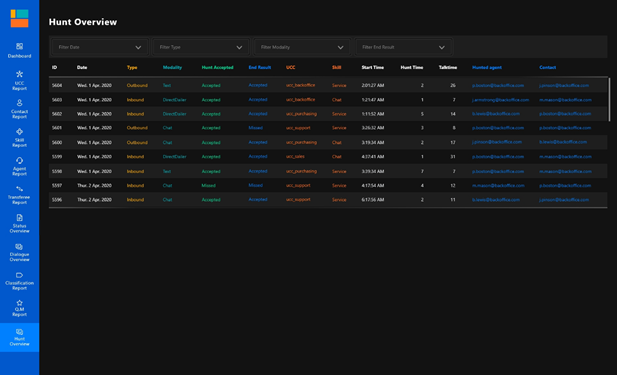Open contact b.lewis email in row 5600
617x375 pixels.
[563, 142]
